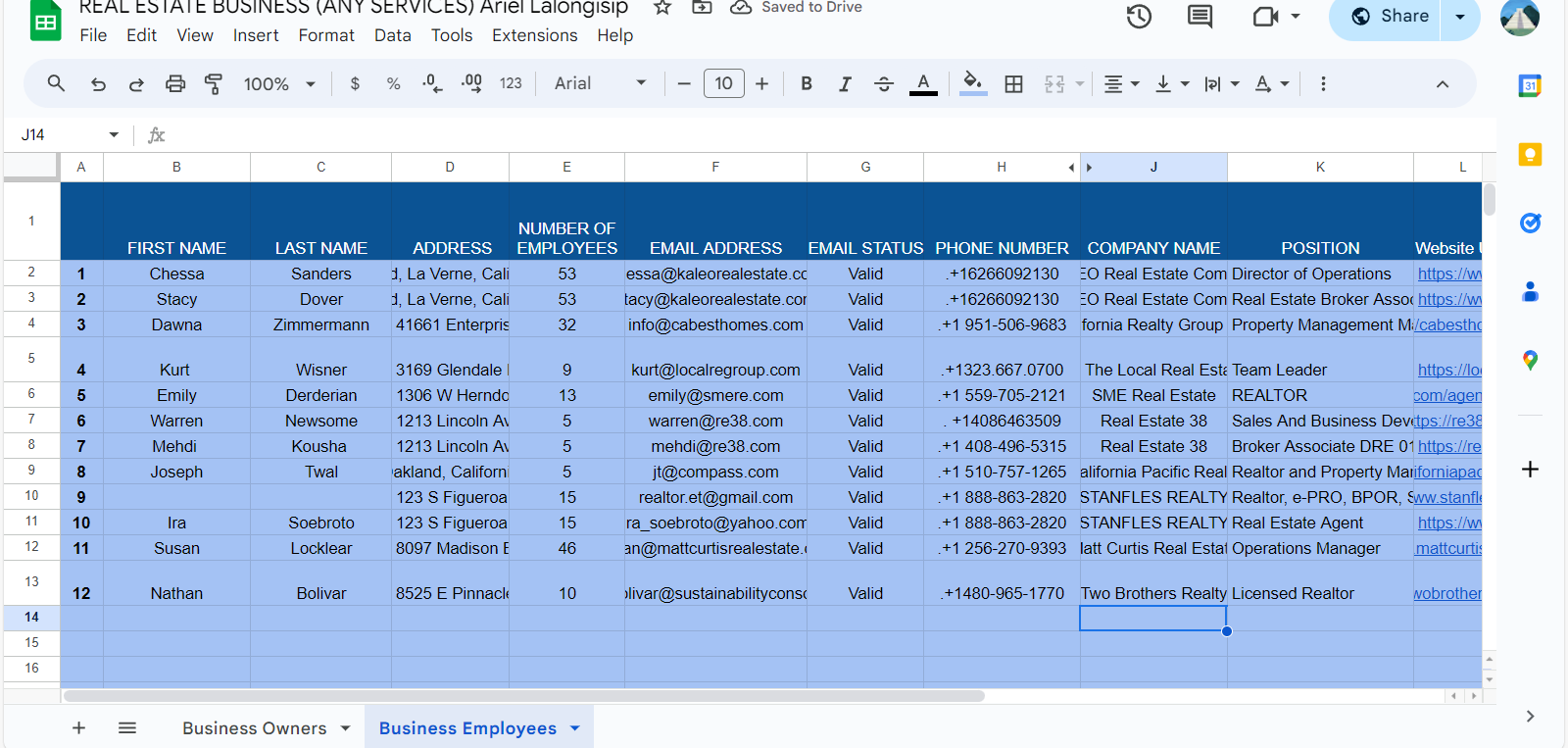Screen dimensions: 1568x748
Task: Open the Extensions menu
Action: 535,35
